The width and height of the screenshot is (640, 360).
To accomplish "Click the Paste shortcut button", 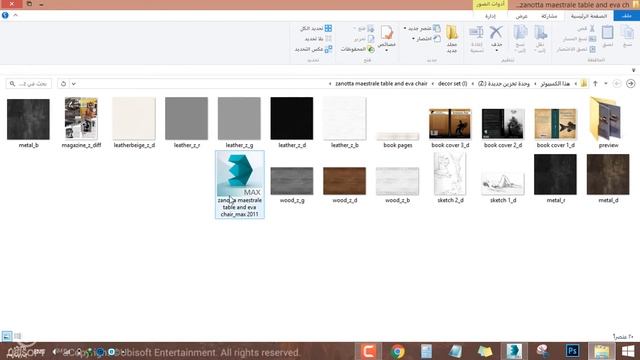I will (x=576, y=49).
